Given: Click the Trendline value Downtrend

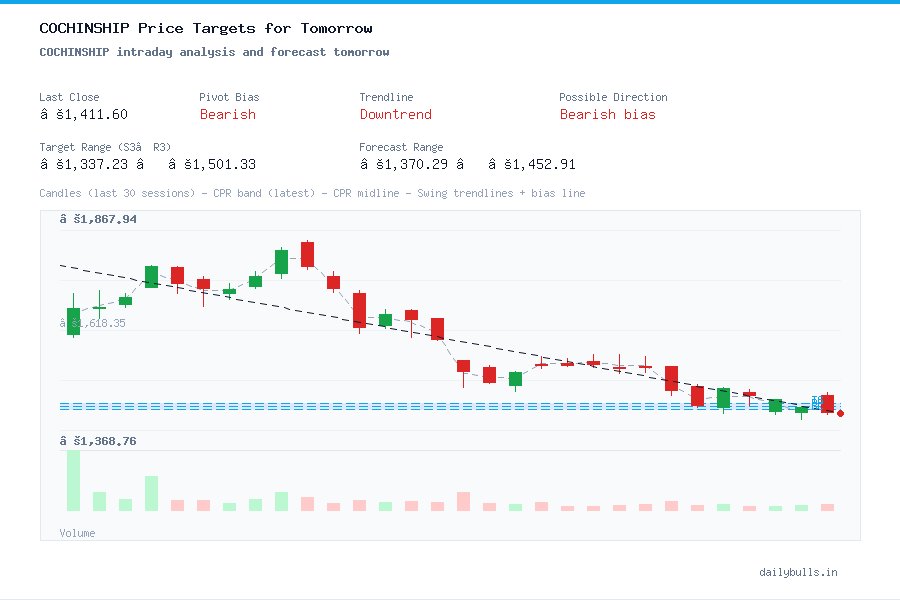Looking at the screenshot, I should click(x=395, y=114).
